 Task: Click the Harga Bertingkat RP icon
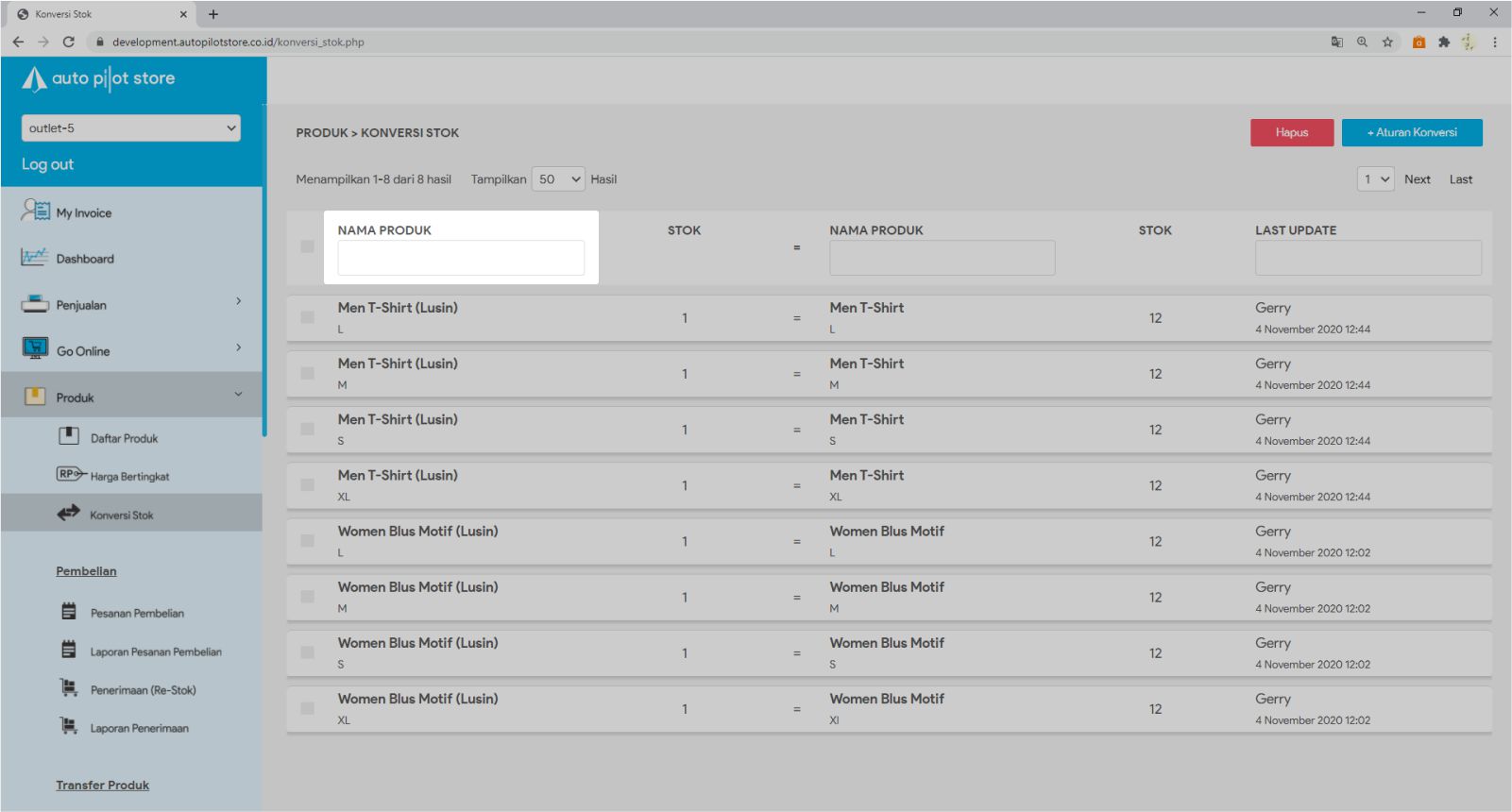click(x=70, y=474)
